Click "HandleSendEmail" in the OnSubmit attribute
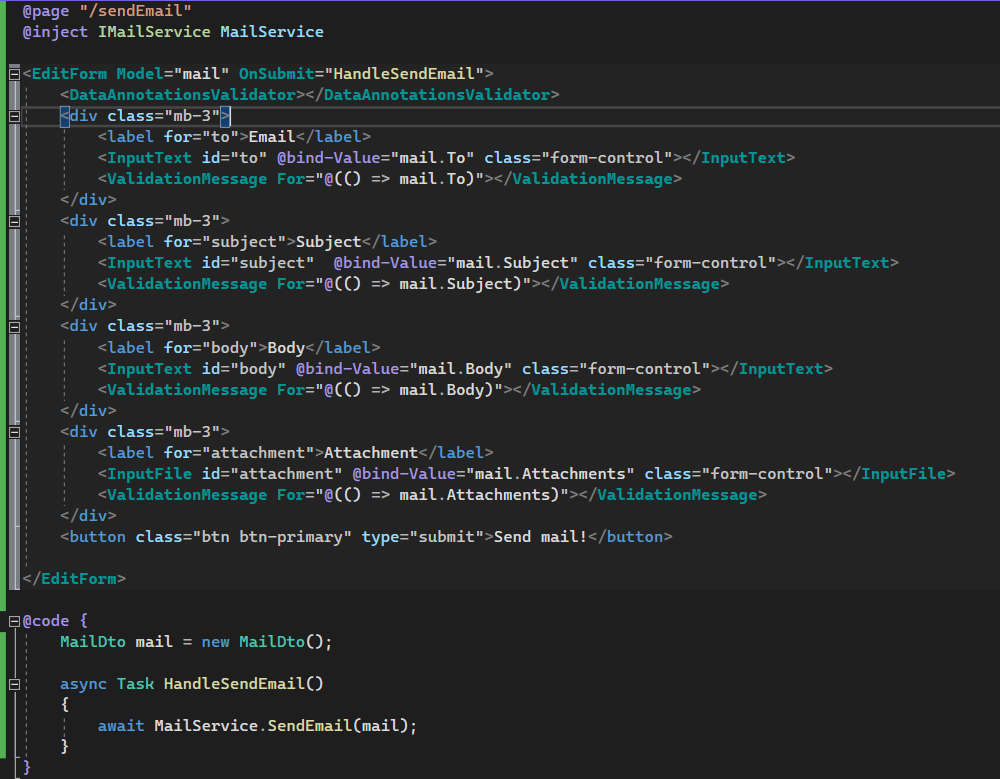This screenshot has height=779, width=1000. tap(404, 74)
